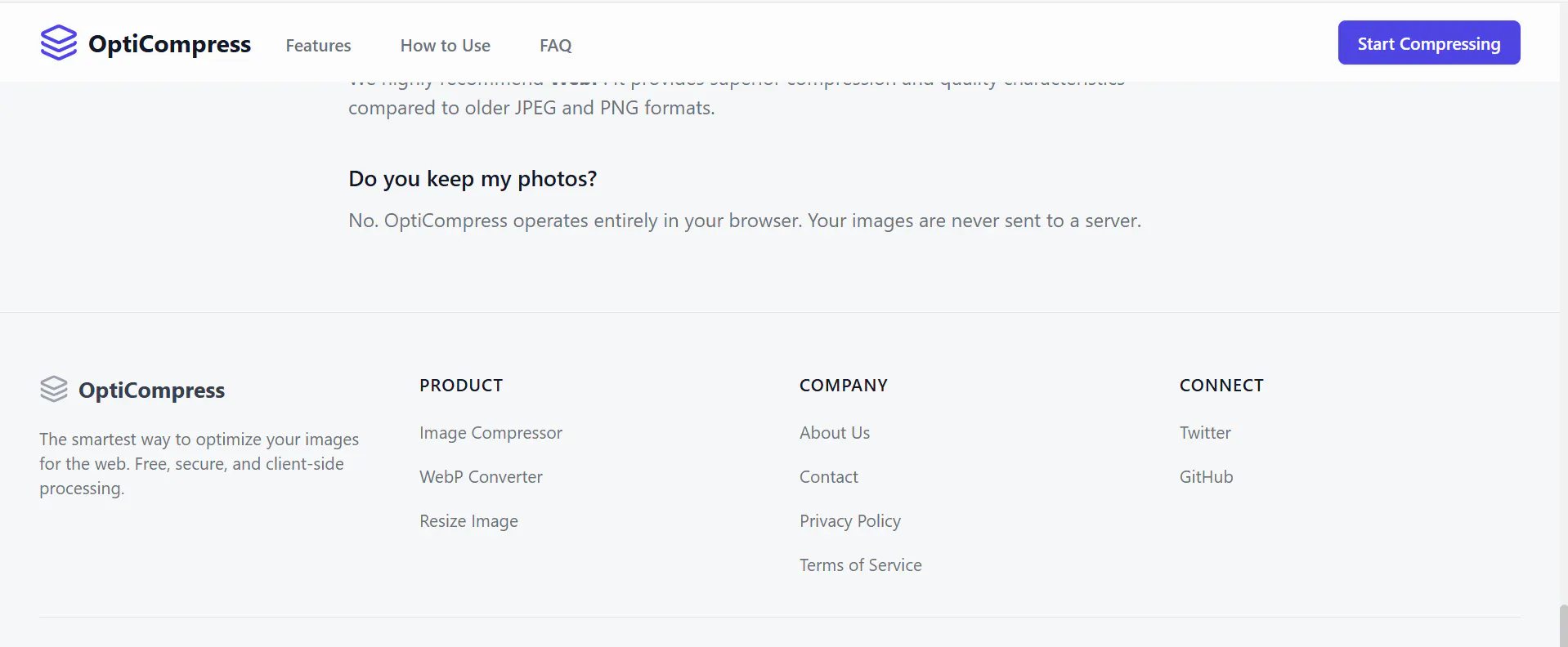Image resolution: width=1568 pixels, height=647 pixels.
Task: Click the 'compared to older JPEG and PNG' text
Action: coord(531,108)
